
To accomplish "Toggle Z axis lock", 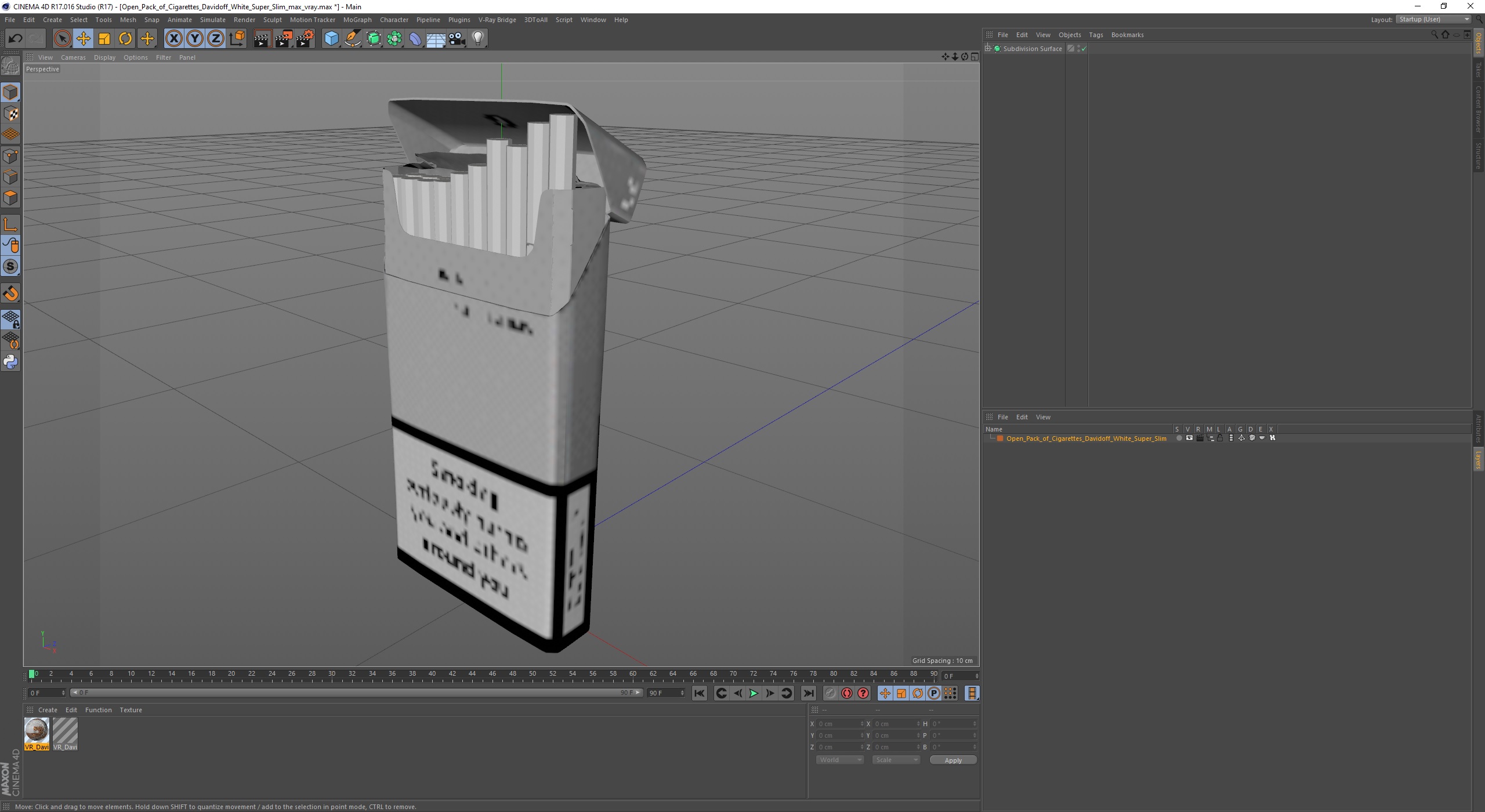I will [216, 39].
